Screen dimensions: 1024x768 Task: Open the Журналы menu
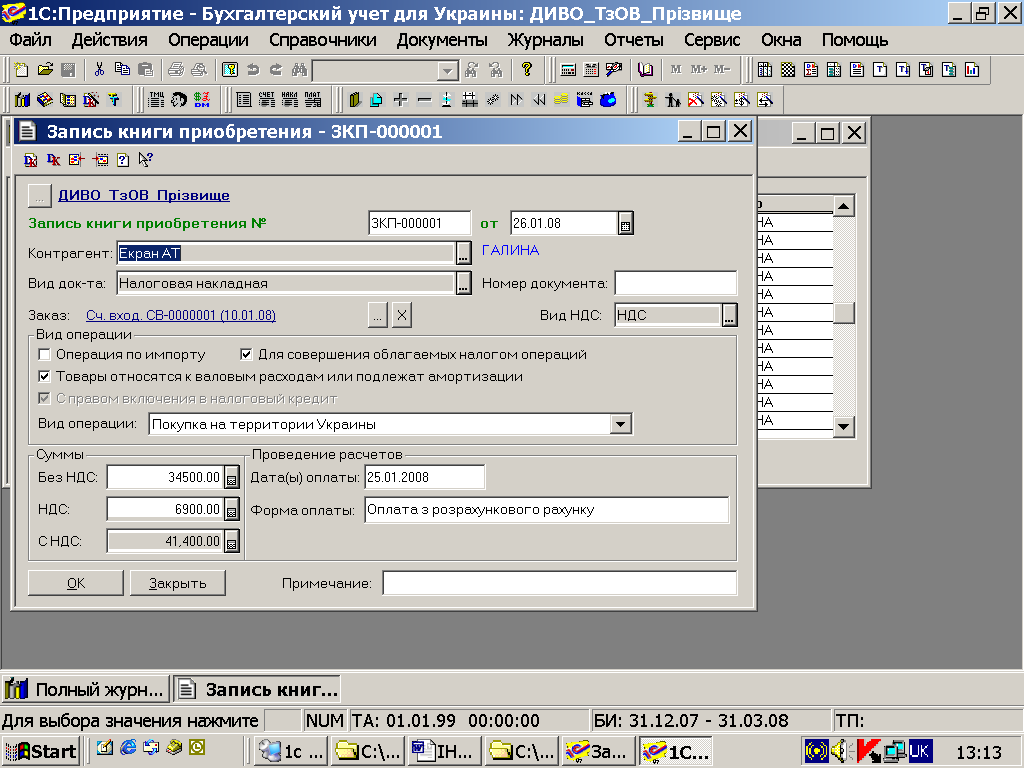(x=546, y=40)
